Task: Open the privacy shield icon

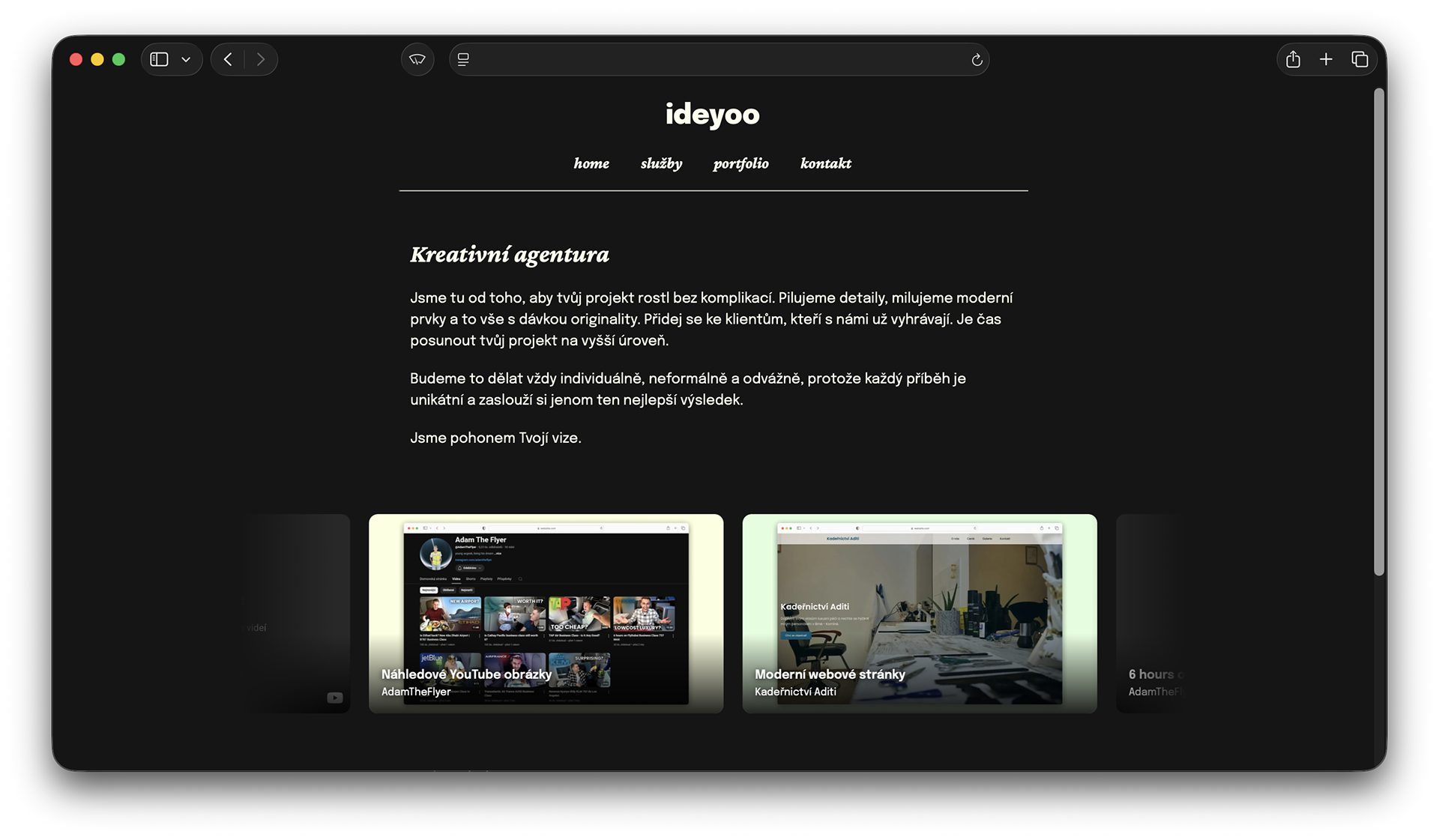Action: [x=417, y=59]
